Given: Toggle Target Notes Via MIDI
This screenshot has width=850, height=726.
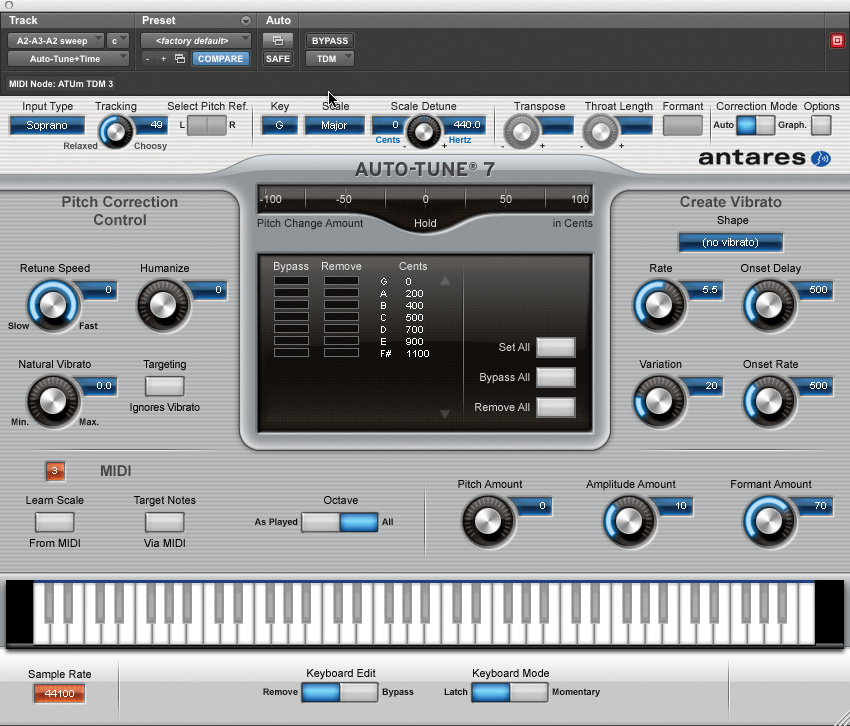Looking at the screenshot, I should [x=165, y=522].
